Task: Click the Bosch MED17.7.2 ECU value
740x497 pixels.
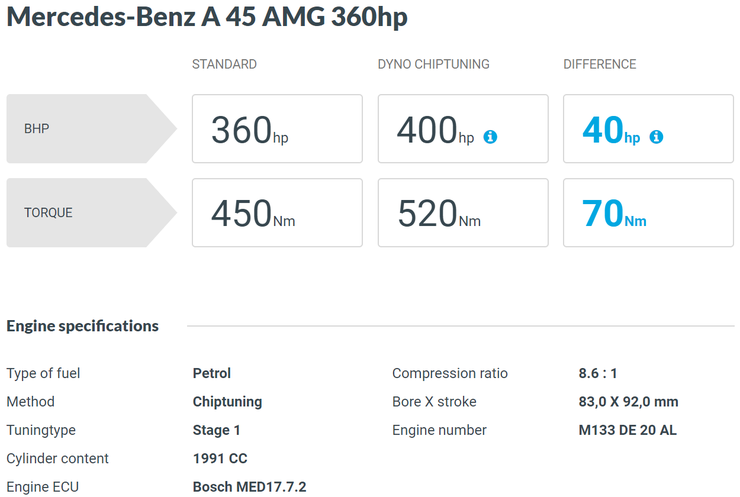Action: [x=250, y=487]
